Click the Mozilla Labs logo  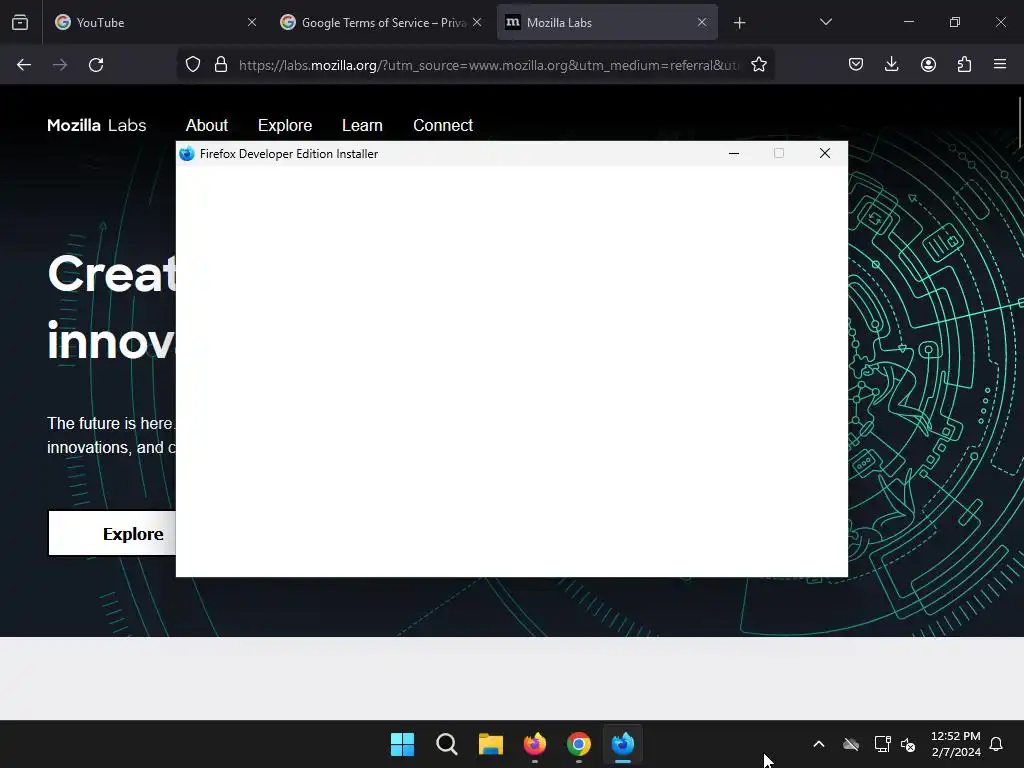tap(97, 125)
